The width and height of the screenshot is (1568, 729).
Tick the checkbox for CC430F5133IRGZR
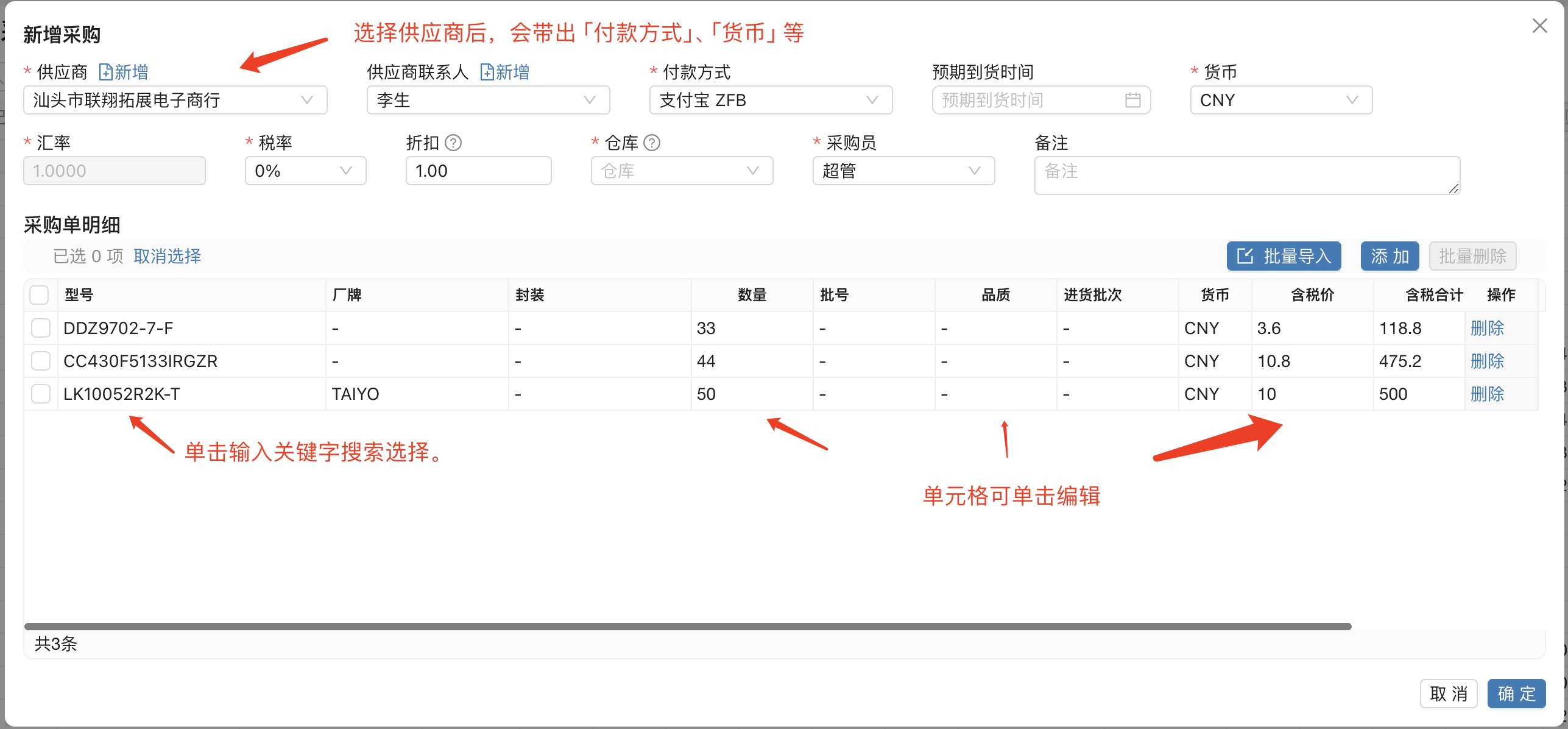(41, 361)
